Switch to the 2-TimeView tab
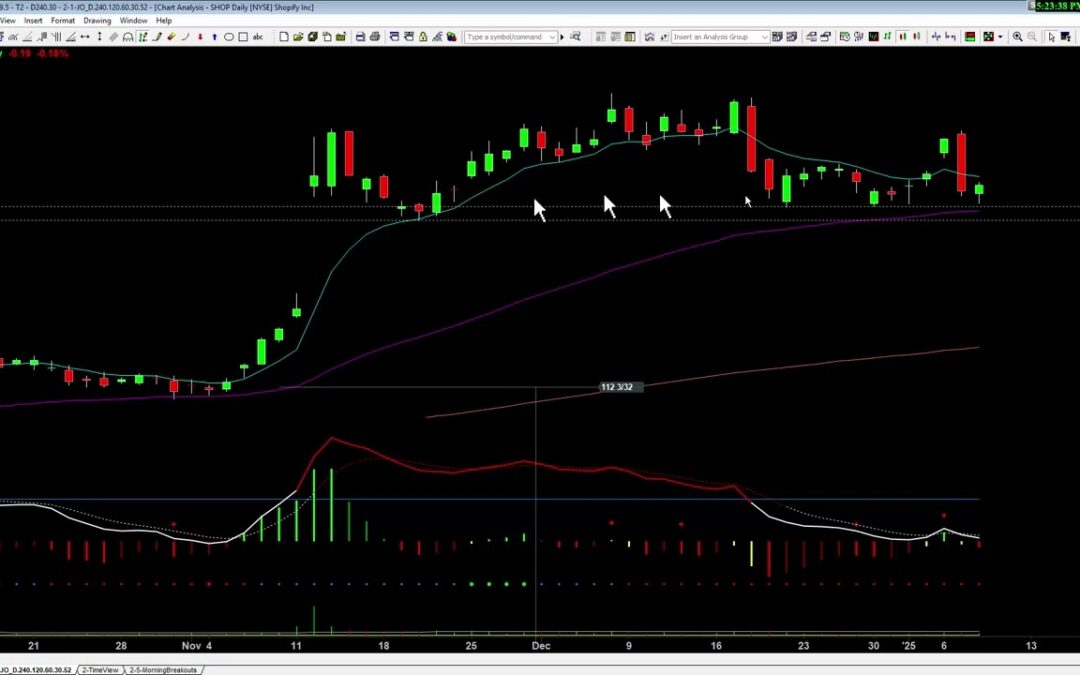1080x675 pixels. tap(99, 669)
